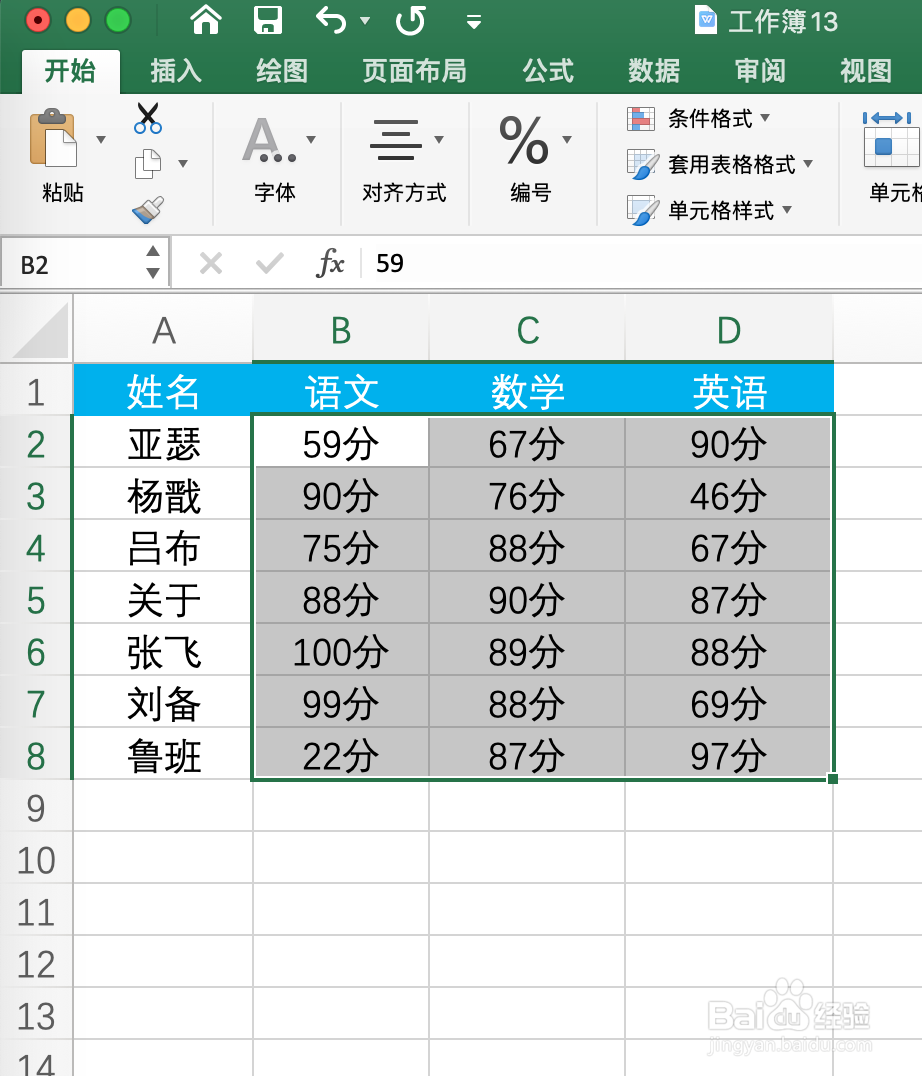Open 套用表格格式 (Format as Table)
Image resolution: width=922 pixels, height=1076 pixels.
pos(720,164)
